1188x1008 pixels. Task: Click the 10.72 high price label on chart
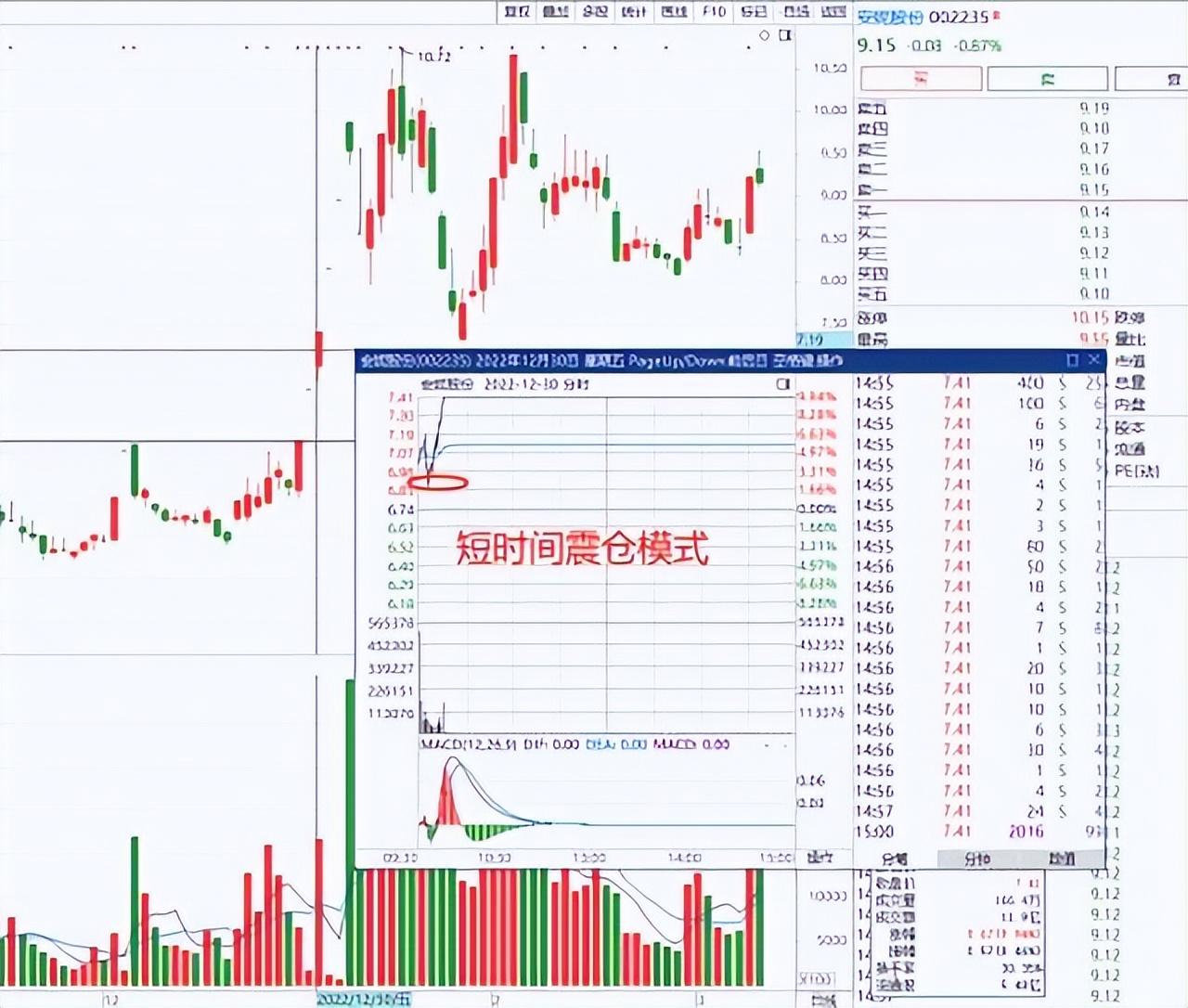point(433,57)
